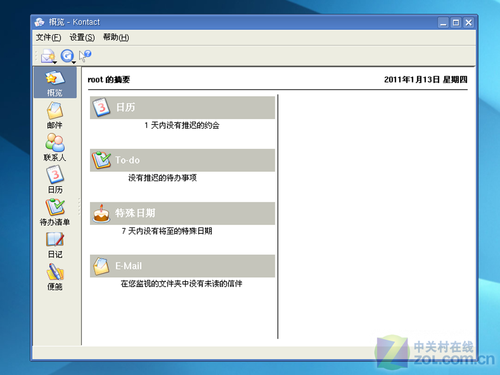Click the What's This help toolbar icon

85,55
